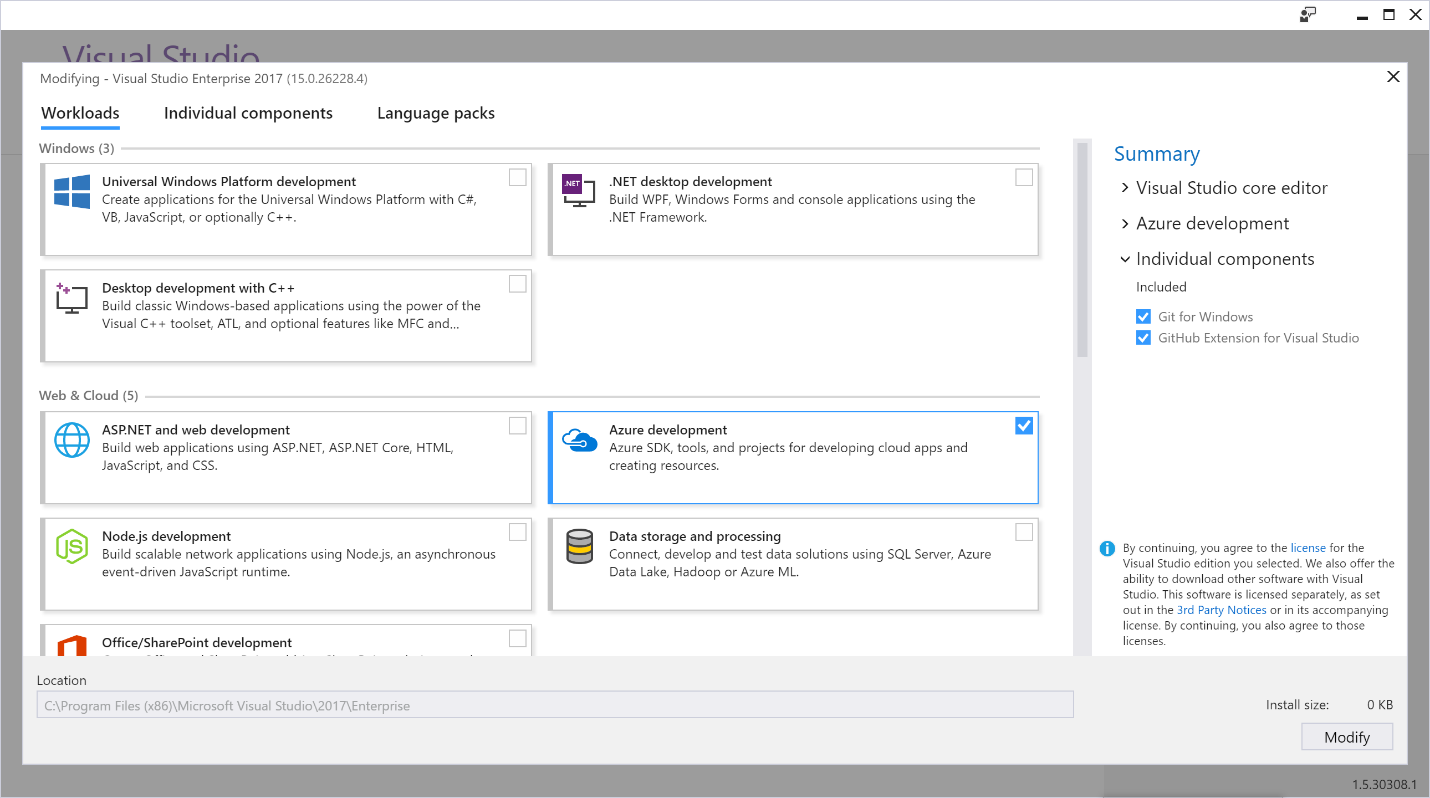
Task: Open Language packs tab
Action: coord(436,113)
